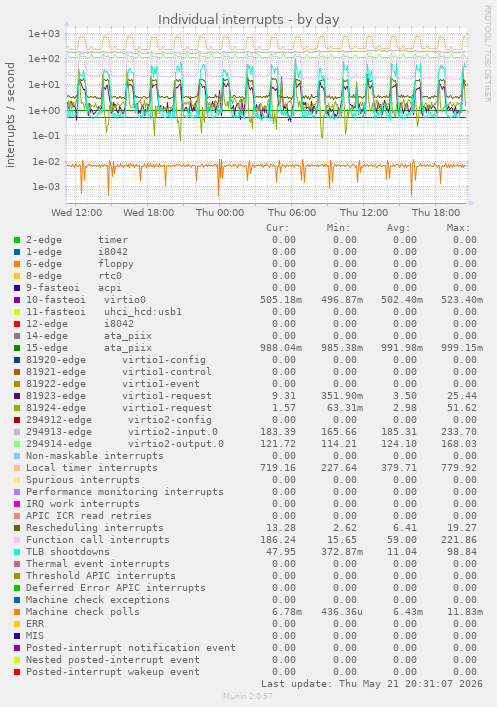This screenshot has height=707, width=497.
Task: Click the light green virtio2-output.0 swatch
Action: point(17,444)
